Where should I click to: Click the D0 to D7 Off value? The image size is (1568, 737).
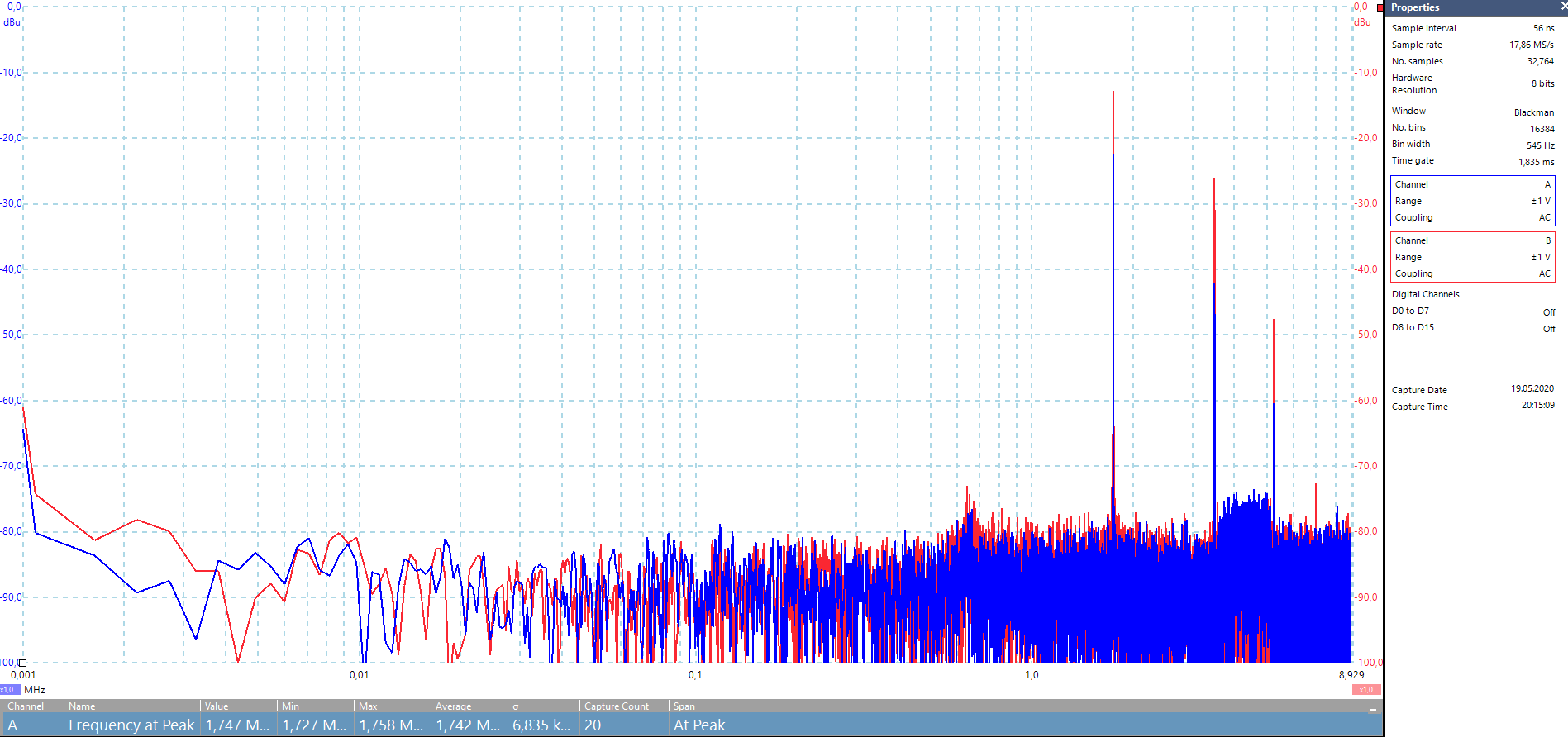click(1549, 312)
